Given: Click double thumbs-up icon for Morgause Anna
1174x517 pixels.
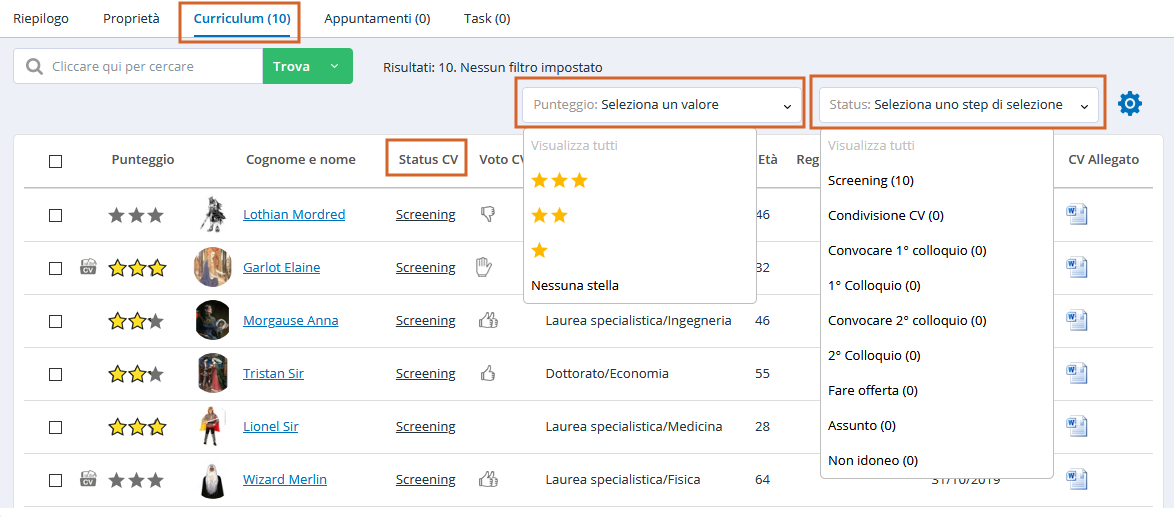Looking at the screenshot, I should pos(488,320).
